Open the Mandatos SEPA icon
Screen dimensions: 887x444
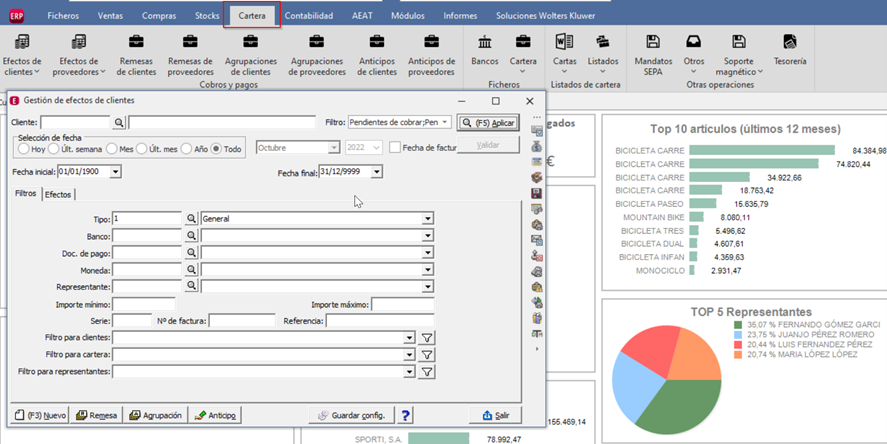click(x=653, y=41)
